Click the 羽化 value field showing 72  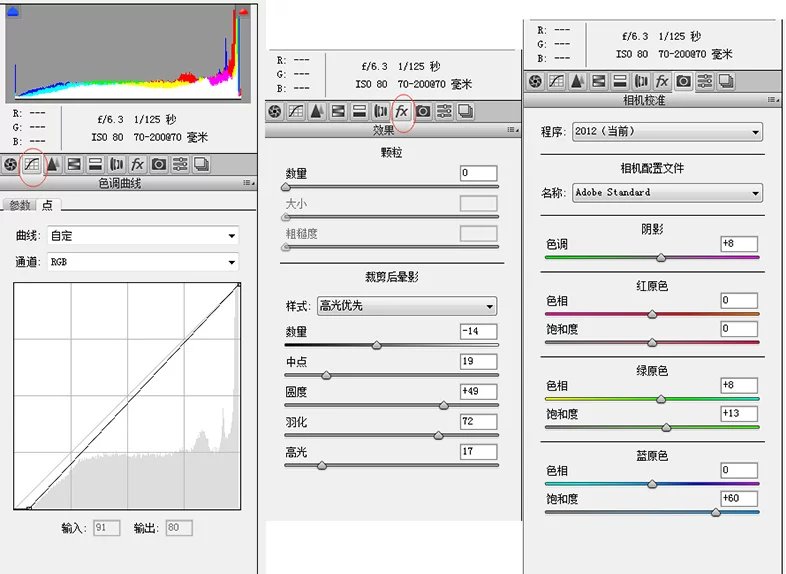point(479,422)
